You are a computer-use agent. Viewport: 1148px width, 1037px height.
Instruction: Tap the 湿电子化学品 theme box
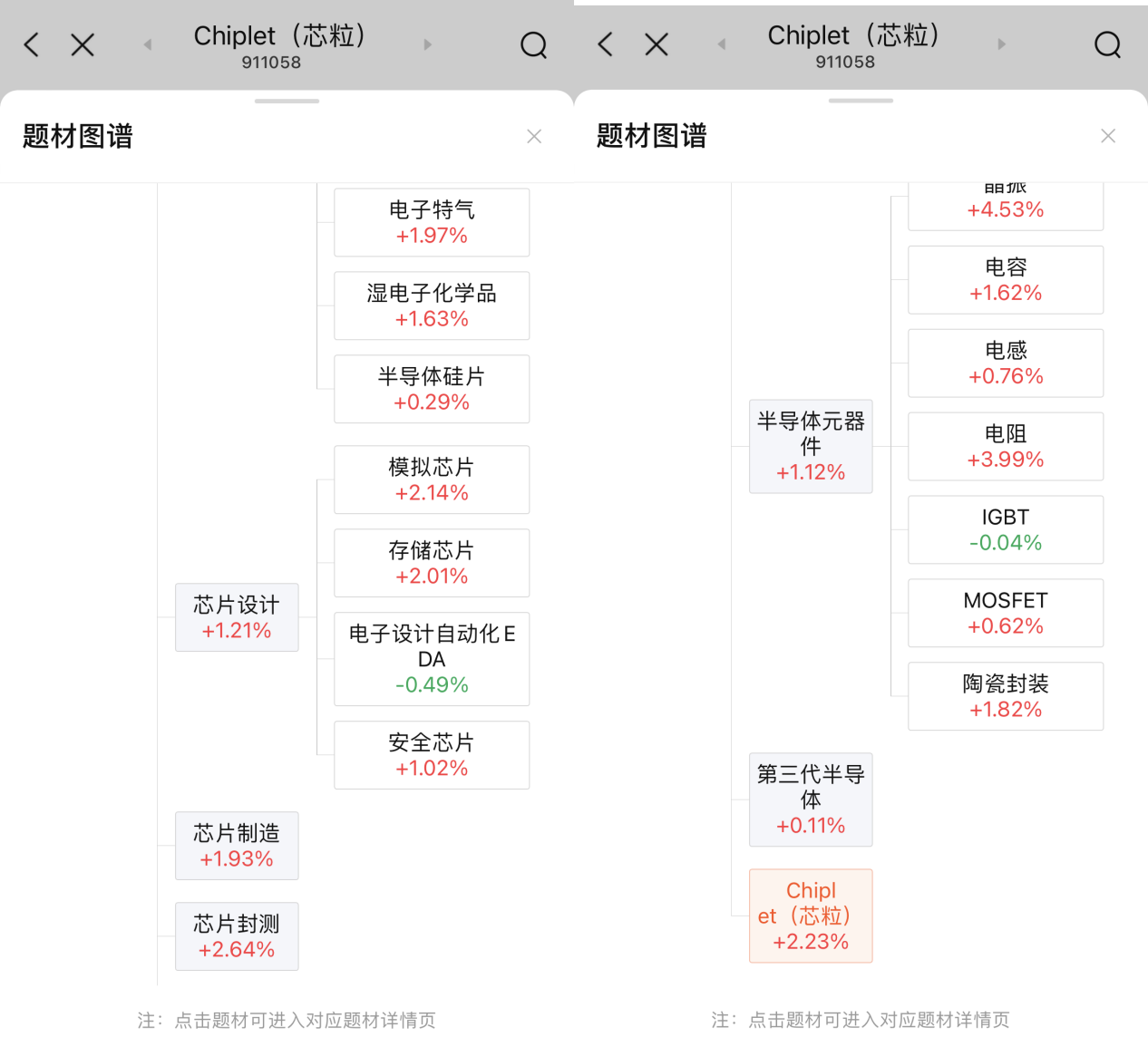(432, 305)
